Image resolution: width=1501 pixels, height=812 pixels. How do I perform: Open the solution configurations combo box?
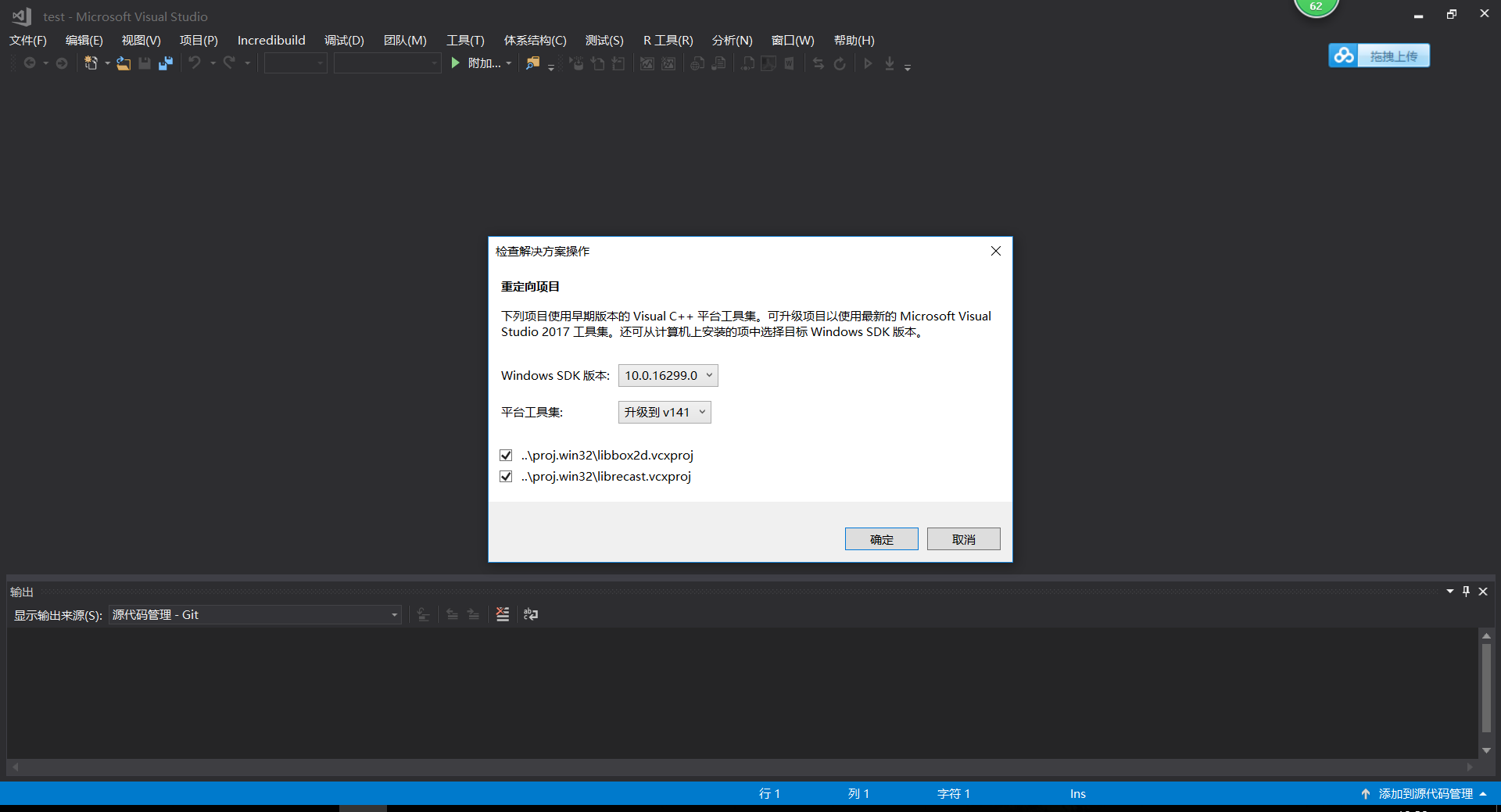coord(296,63)
